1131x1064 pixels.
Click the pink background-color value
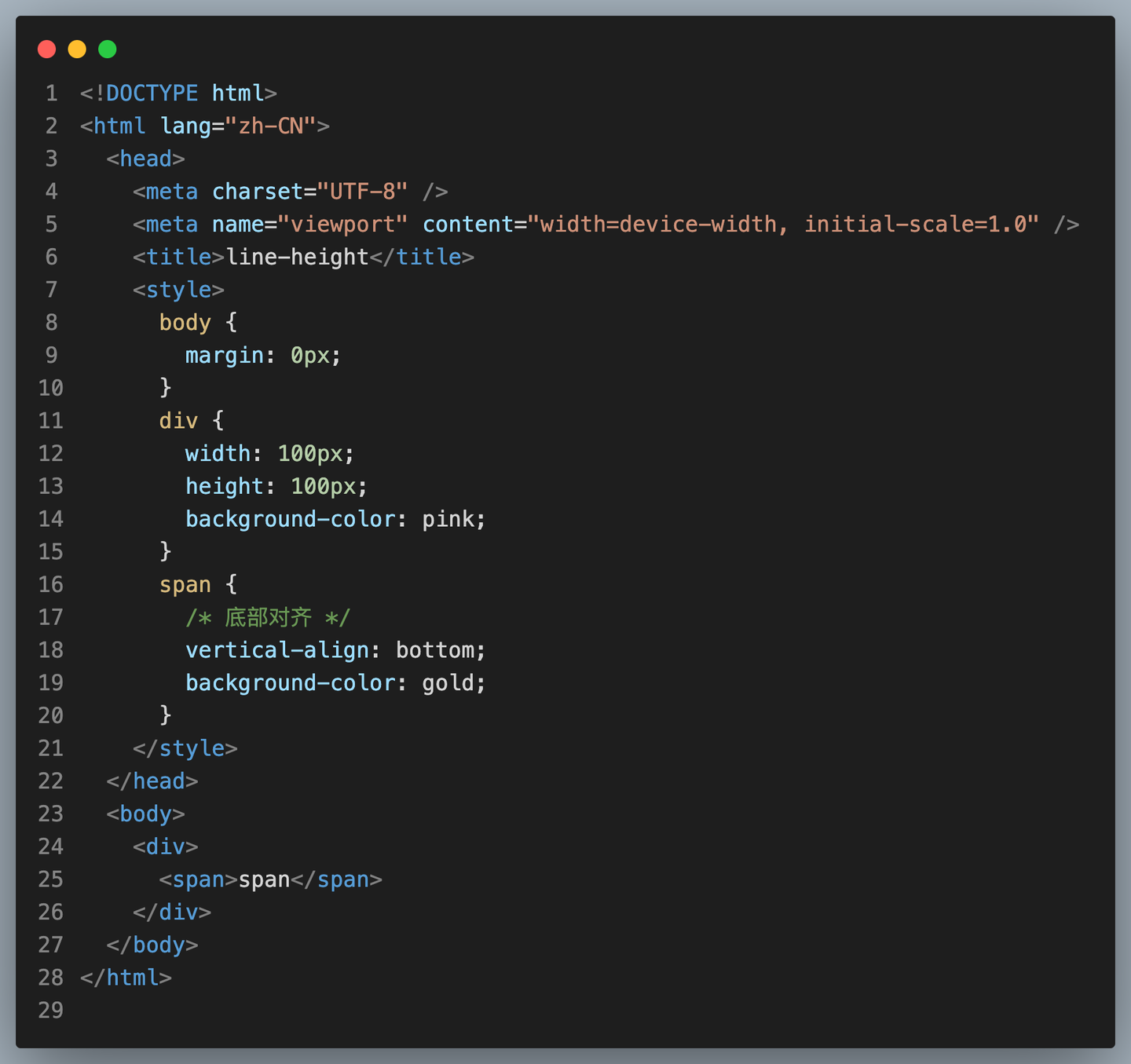click(x=448, y=519)
